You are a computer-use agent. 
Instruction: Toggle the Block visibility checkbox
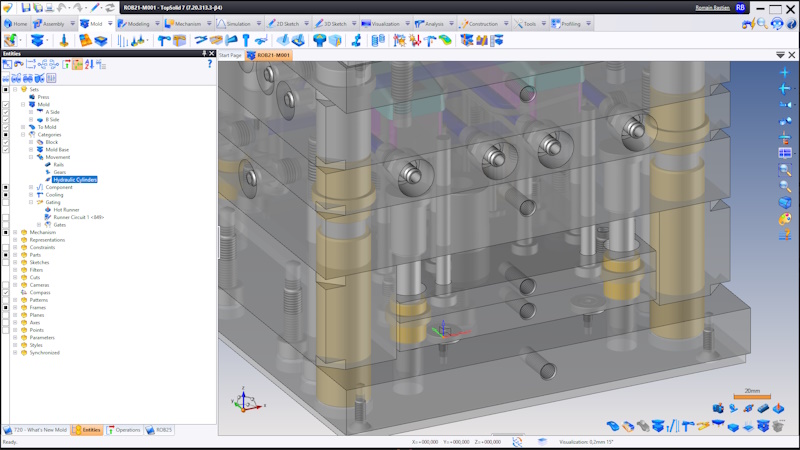click(6, 142)
